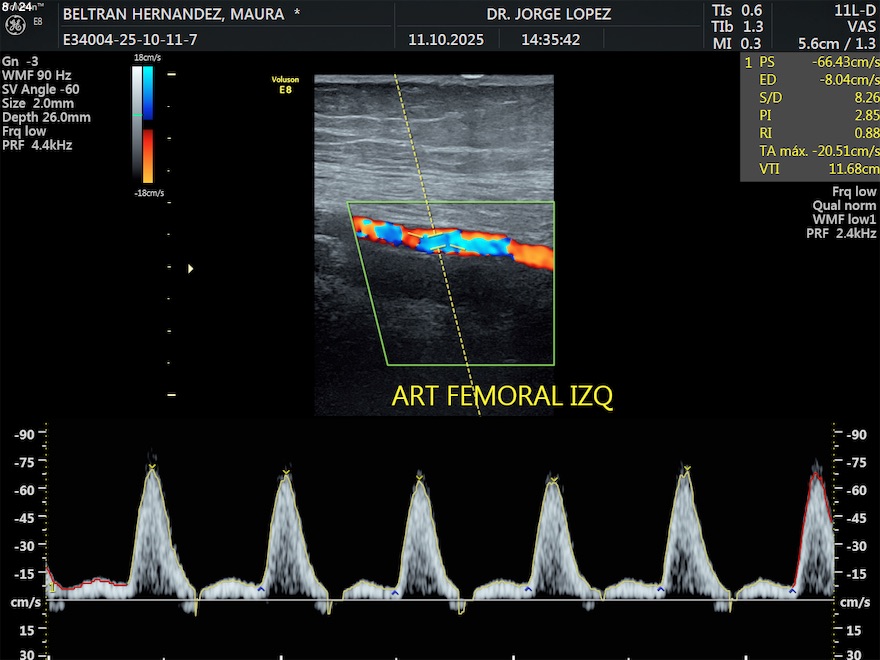Click the yellow Voluson E8 logo
Screen dimensions: 880x660
point(285,83)
